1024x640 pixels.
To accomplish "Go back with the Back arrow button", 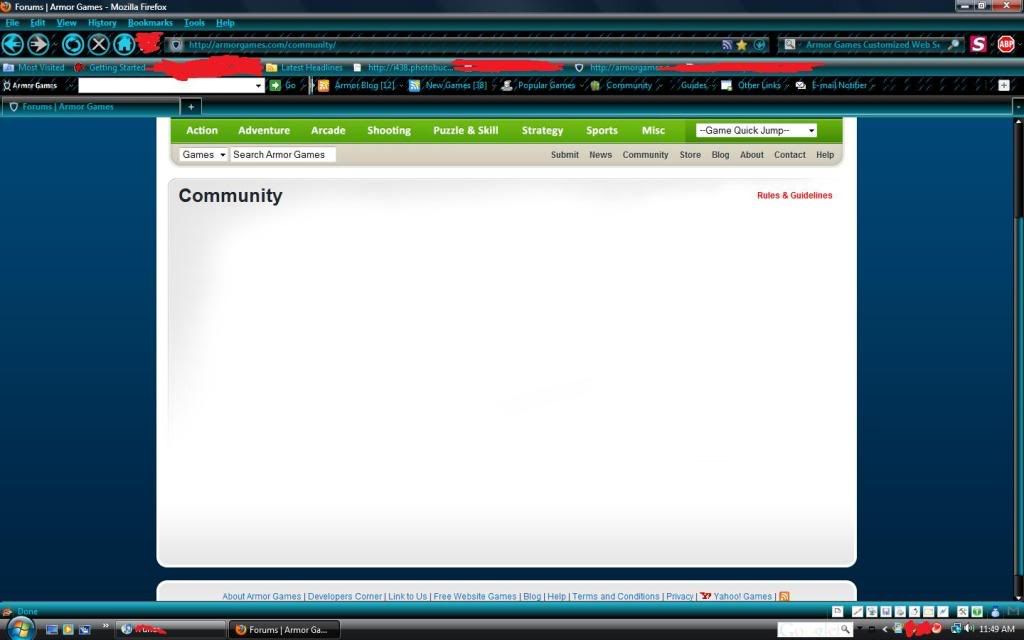I will 12,44.
